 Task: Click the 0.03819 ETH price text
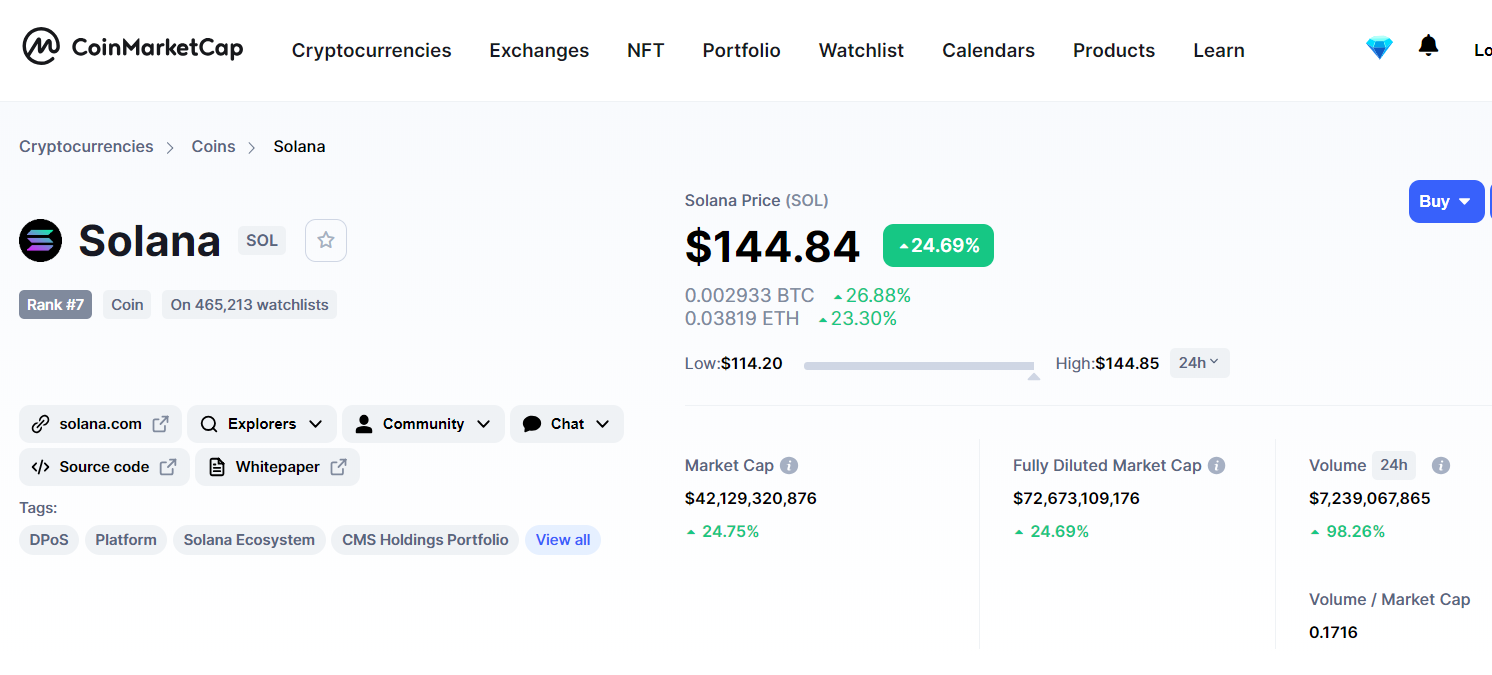point(742,319)
